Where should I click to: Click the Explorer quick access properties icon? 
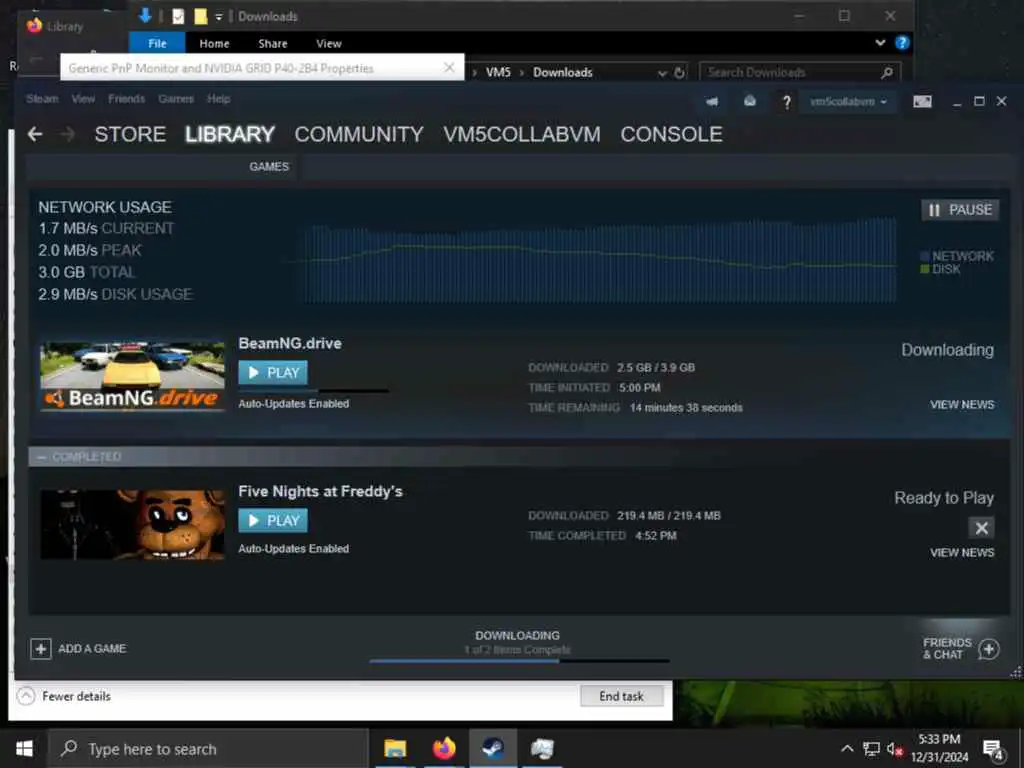pyautogui.click(x=178, y=16)
